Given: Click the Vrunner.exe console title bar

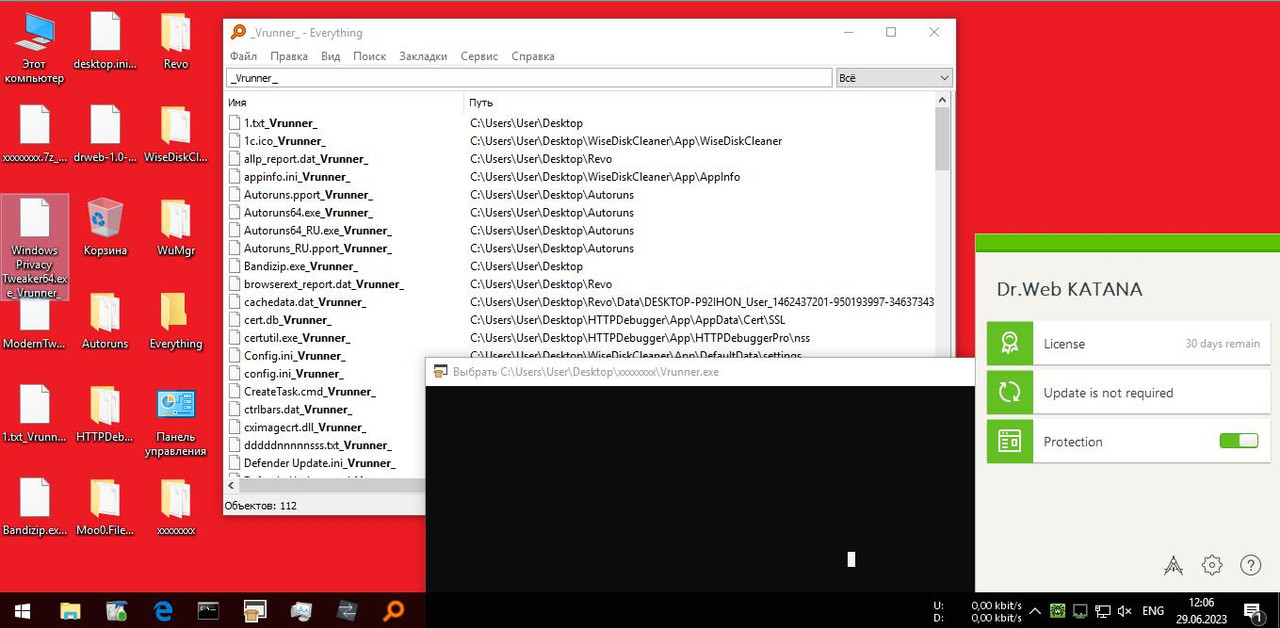Looking at the screenshot, I should pos(700,371).
